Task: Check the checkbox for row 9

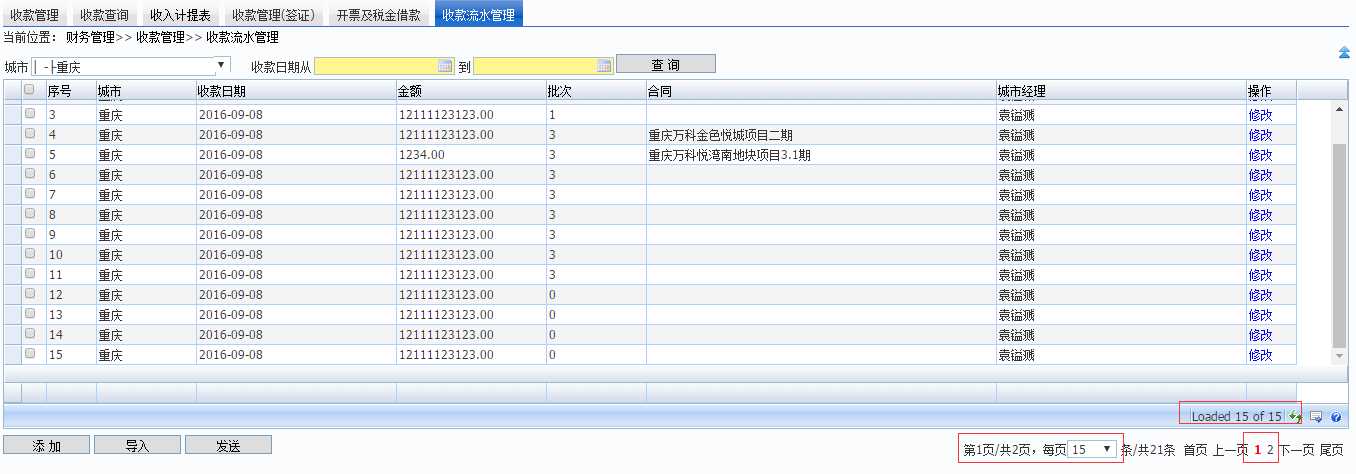Action: point(30,233)
